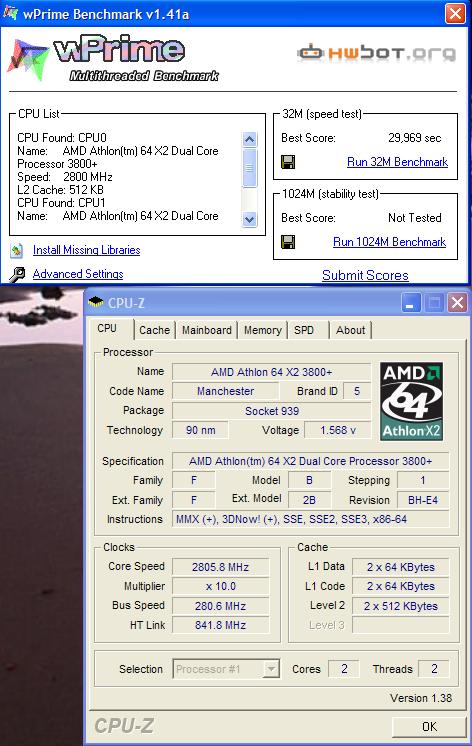This screenshot has height=746, width=472.
Task: Click the Submit Scores link
Action: click(365, 275)
